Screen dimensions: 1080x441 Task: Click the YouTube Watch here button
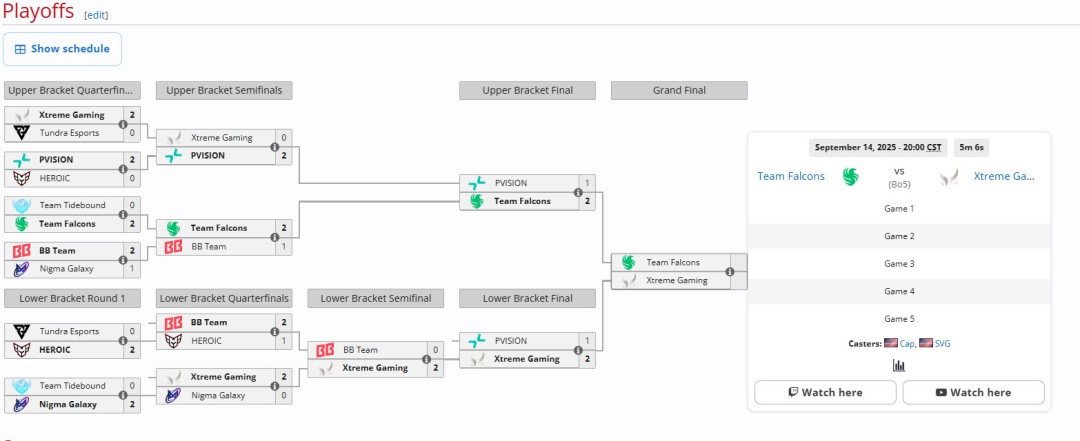973,392
